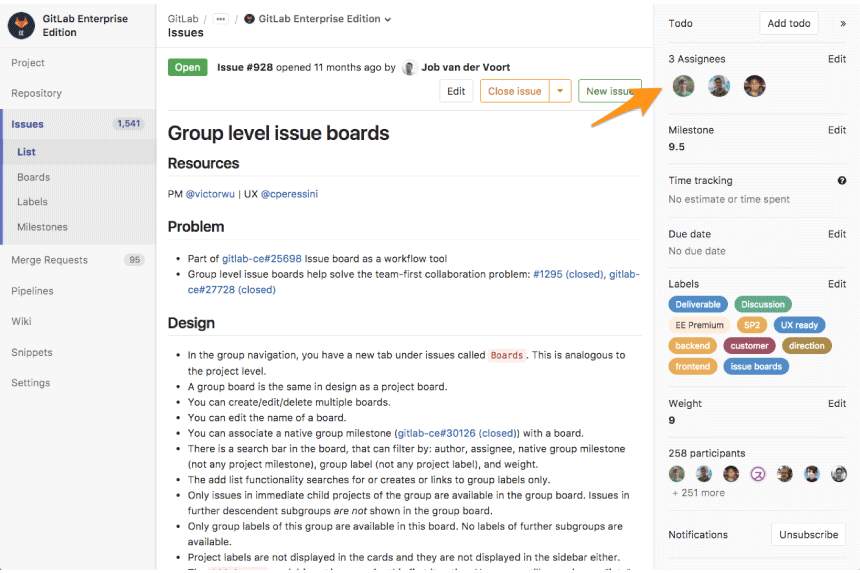860x573 pixels.
Task: Open the #1295 (closed) issue link
Action: tap(568, 274)
